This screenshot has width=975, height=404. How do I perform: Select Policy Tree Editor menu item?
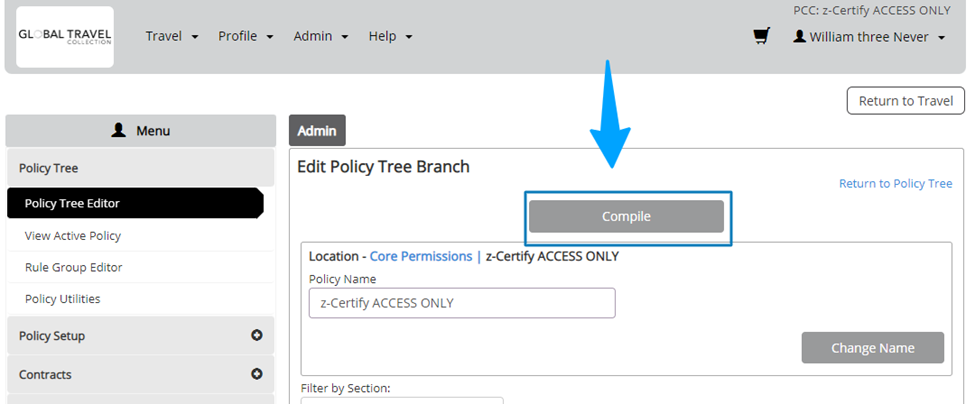[136, 203]
